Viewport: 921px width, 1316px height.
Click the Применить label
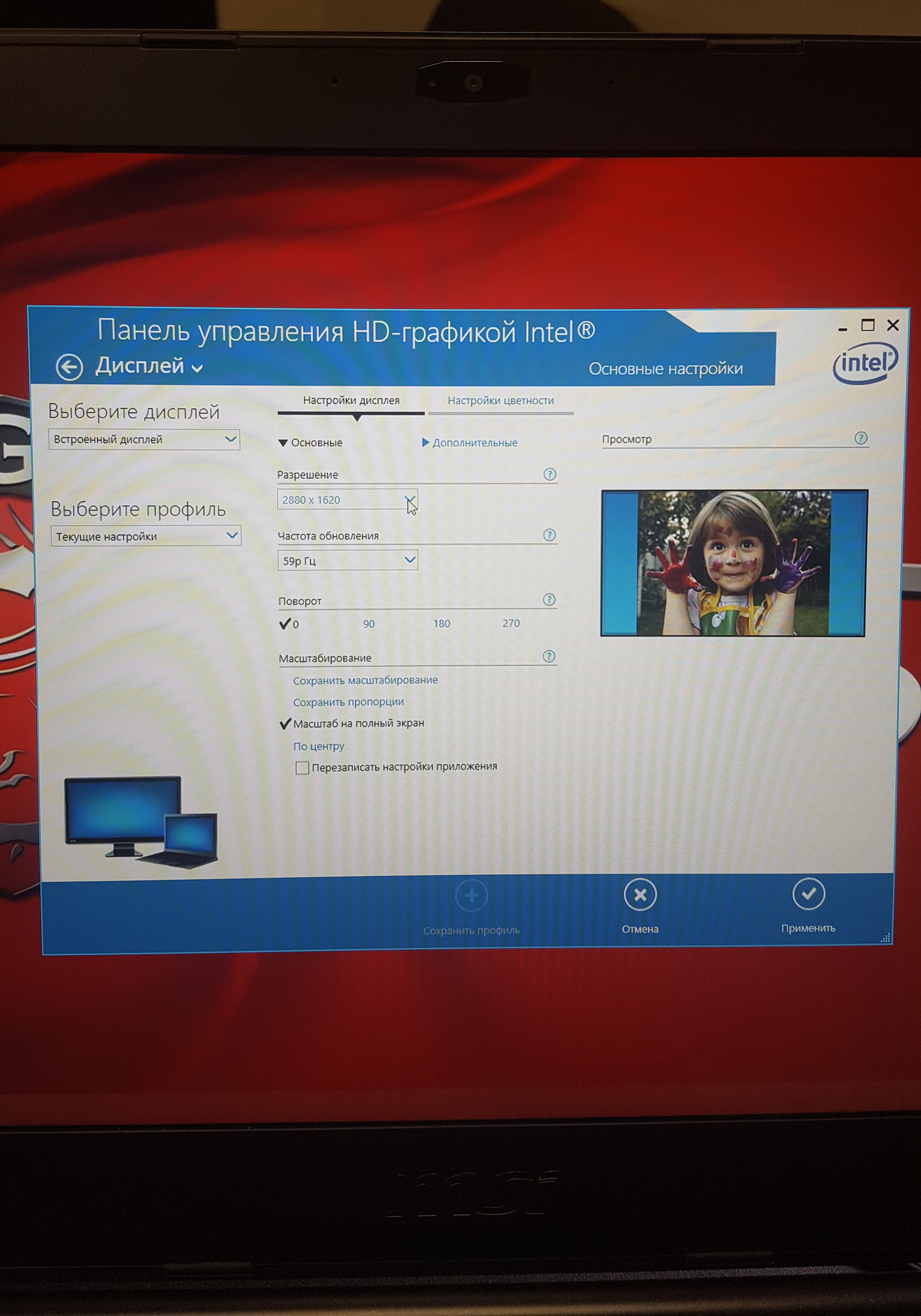(808, 928)
